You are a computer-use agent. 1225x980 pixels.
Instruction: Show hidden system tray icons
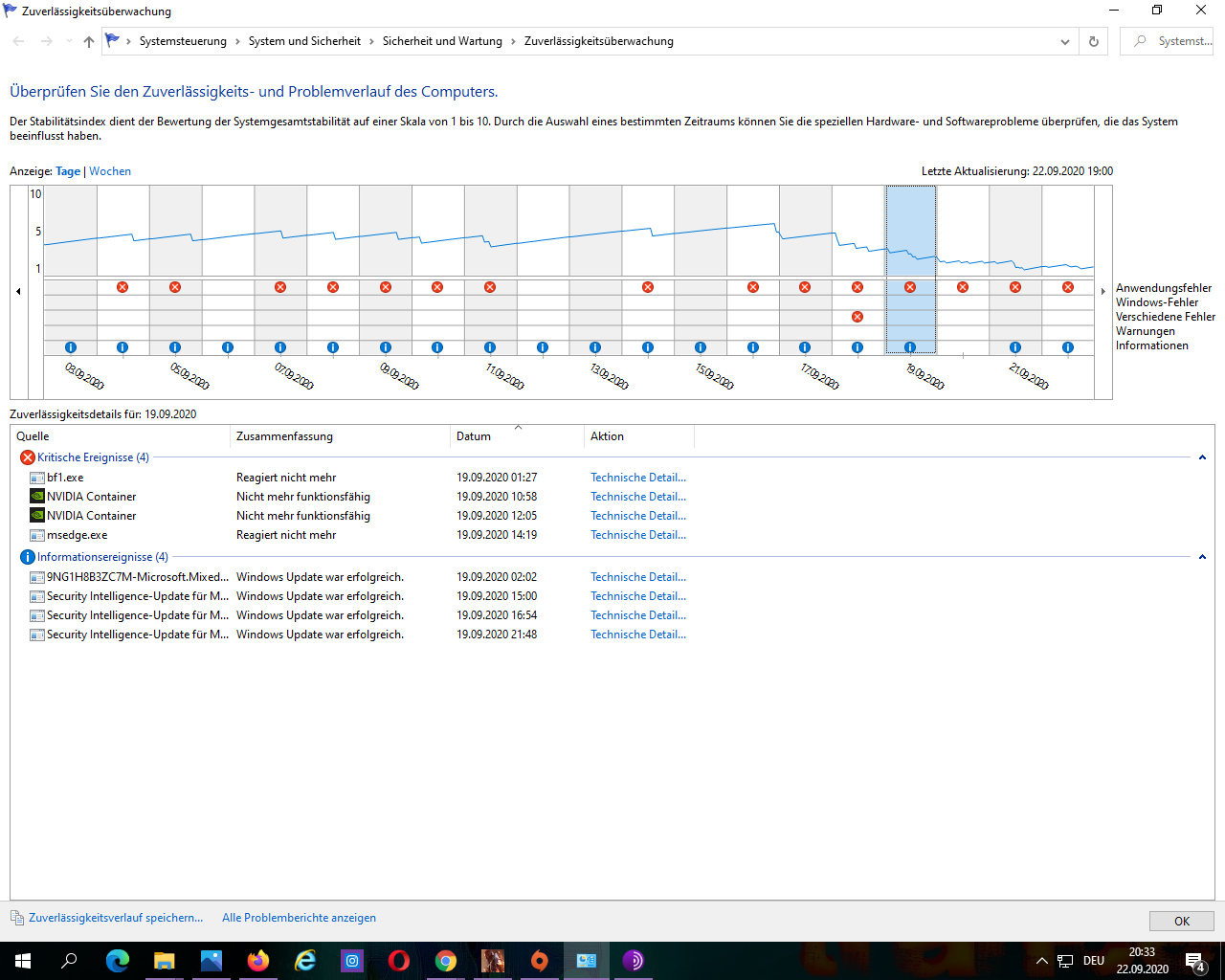click(1042, 961)
